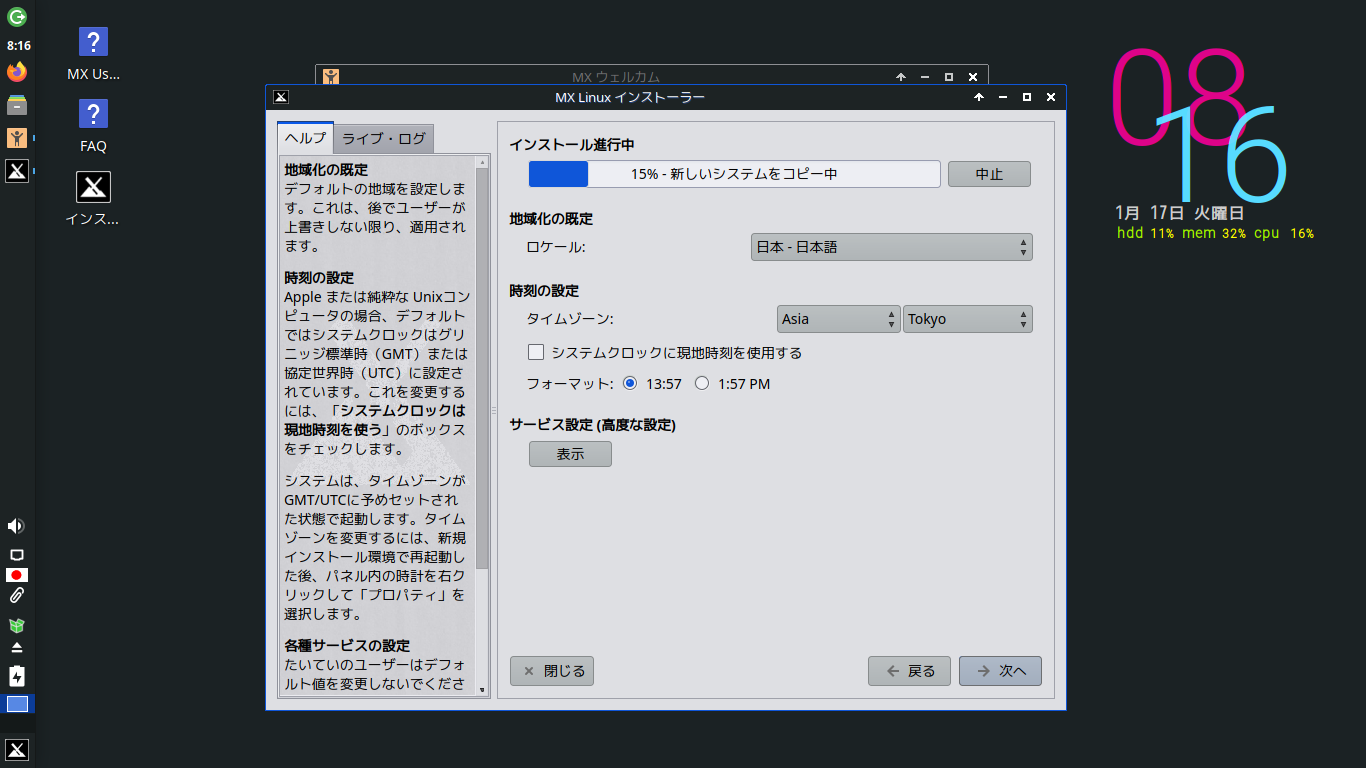Click the help panel scroll up arrow

482,162
